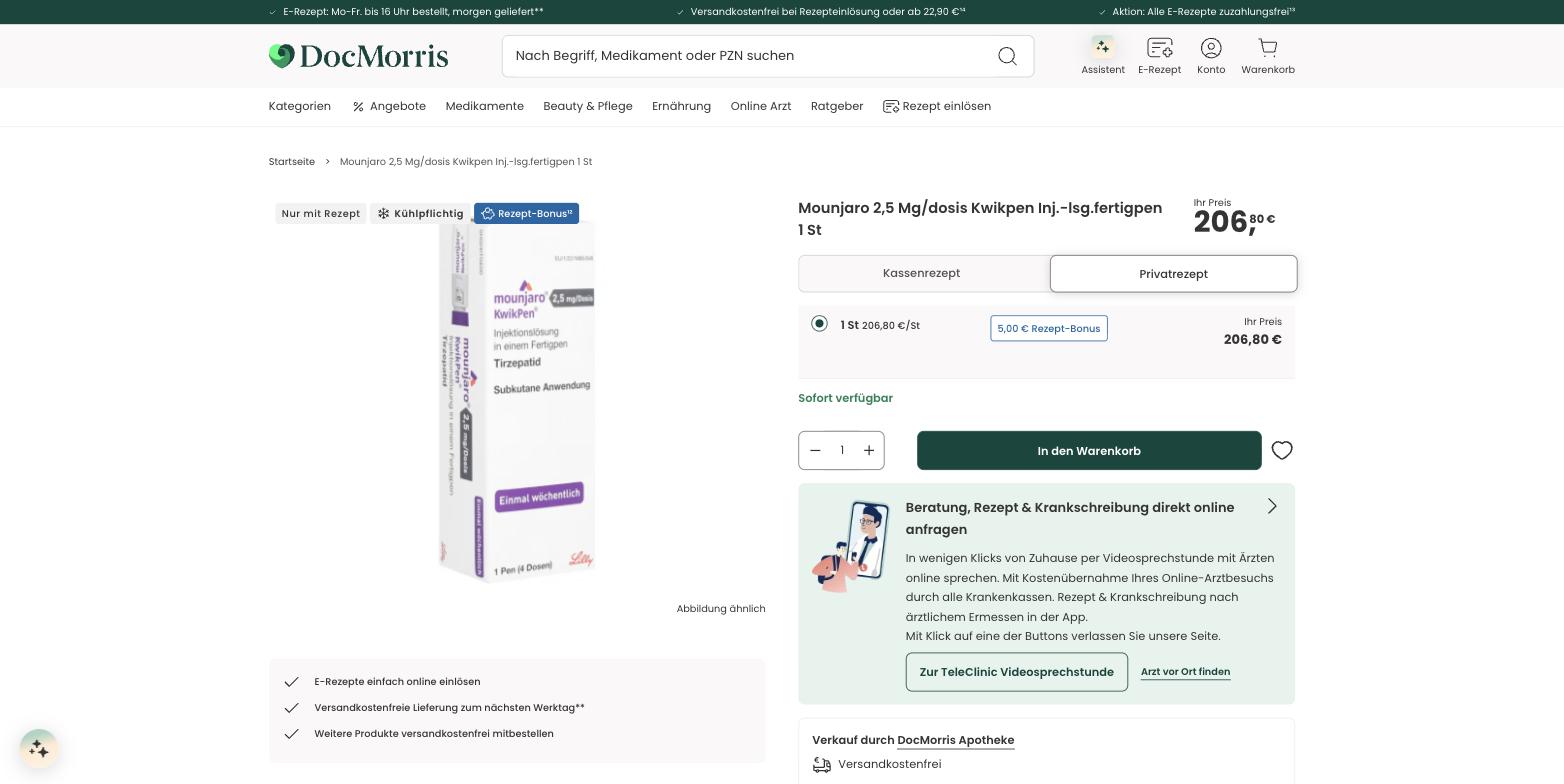Click Zur TeleClinic Videosprechstunde button
Image resolution: width=1564 pixels, height=784 pixels.
coord(1017,672)
